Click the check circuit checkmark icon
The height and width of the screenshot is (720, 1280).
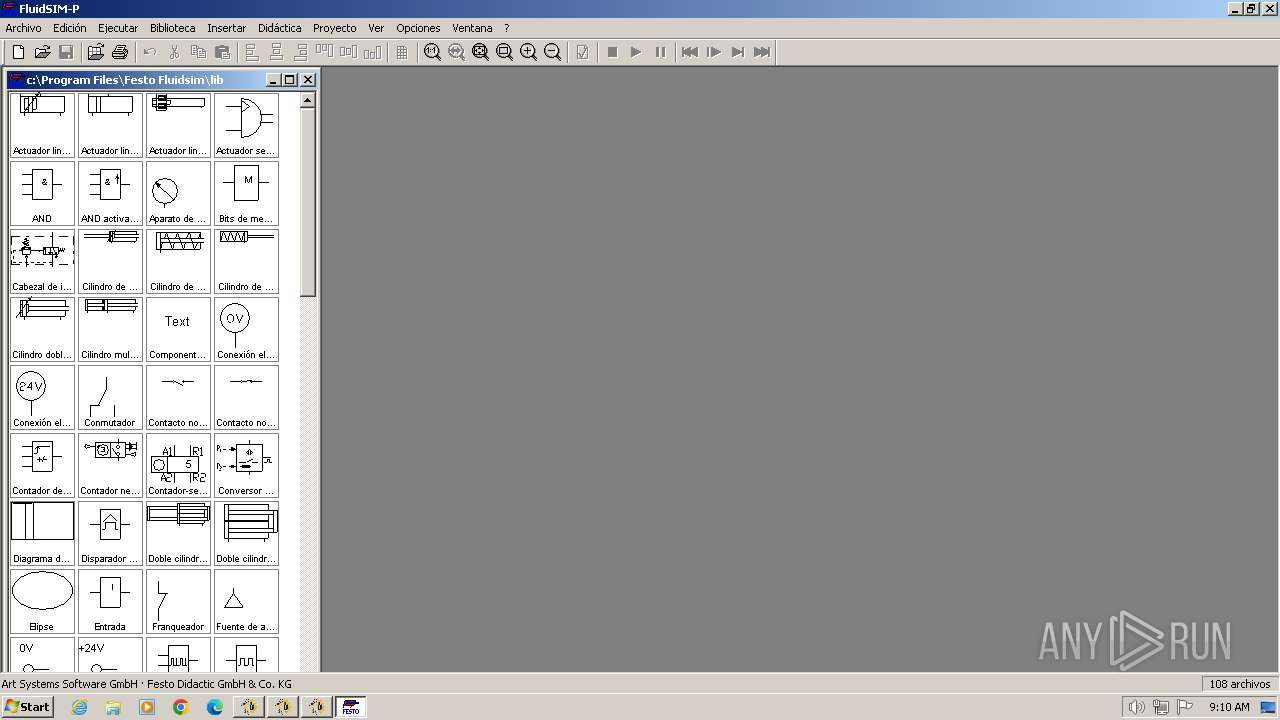pyautogui.click(x=582, y=52)
